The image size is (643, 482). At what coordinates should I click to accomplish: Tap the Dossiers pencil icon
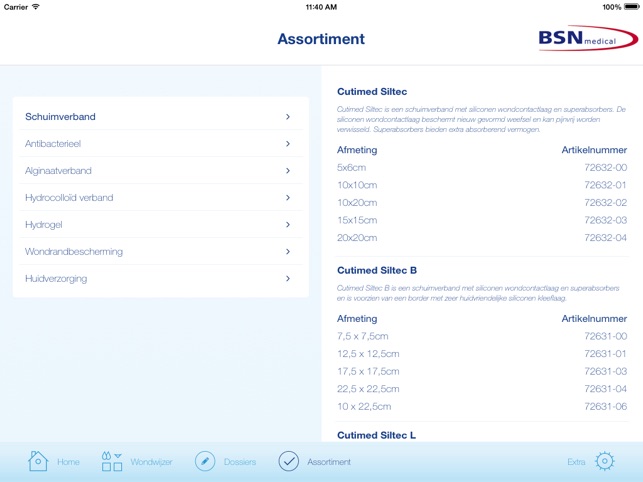pyautogui.click(x=205, y=461)
